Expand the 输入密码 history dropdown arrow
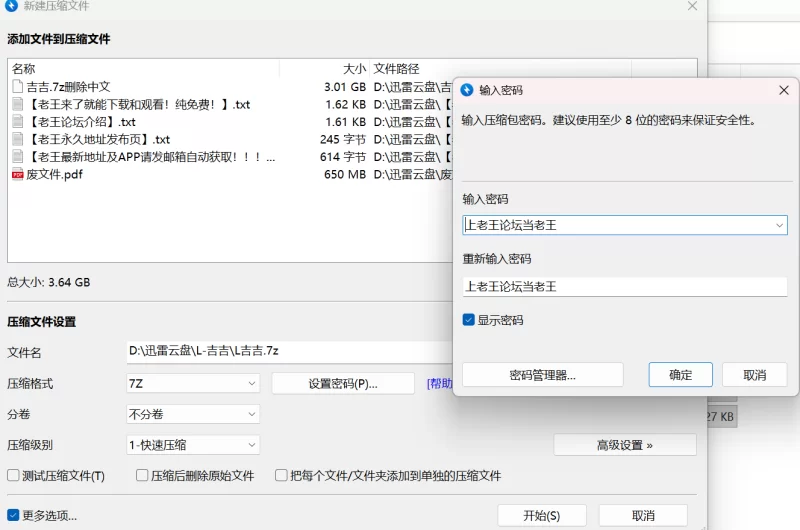Viewport: 800px width, 530px height. [778, 226]
